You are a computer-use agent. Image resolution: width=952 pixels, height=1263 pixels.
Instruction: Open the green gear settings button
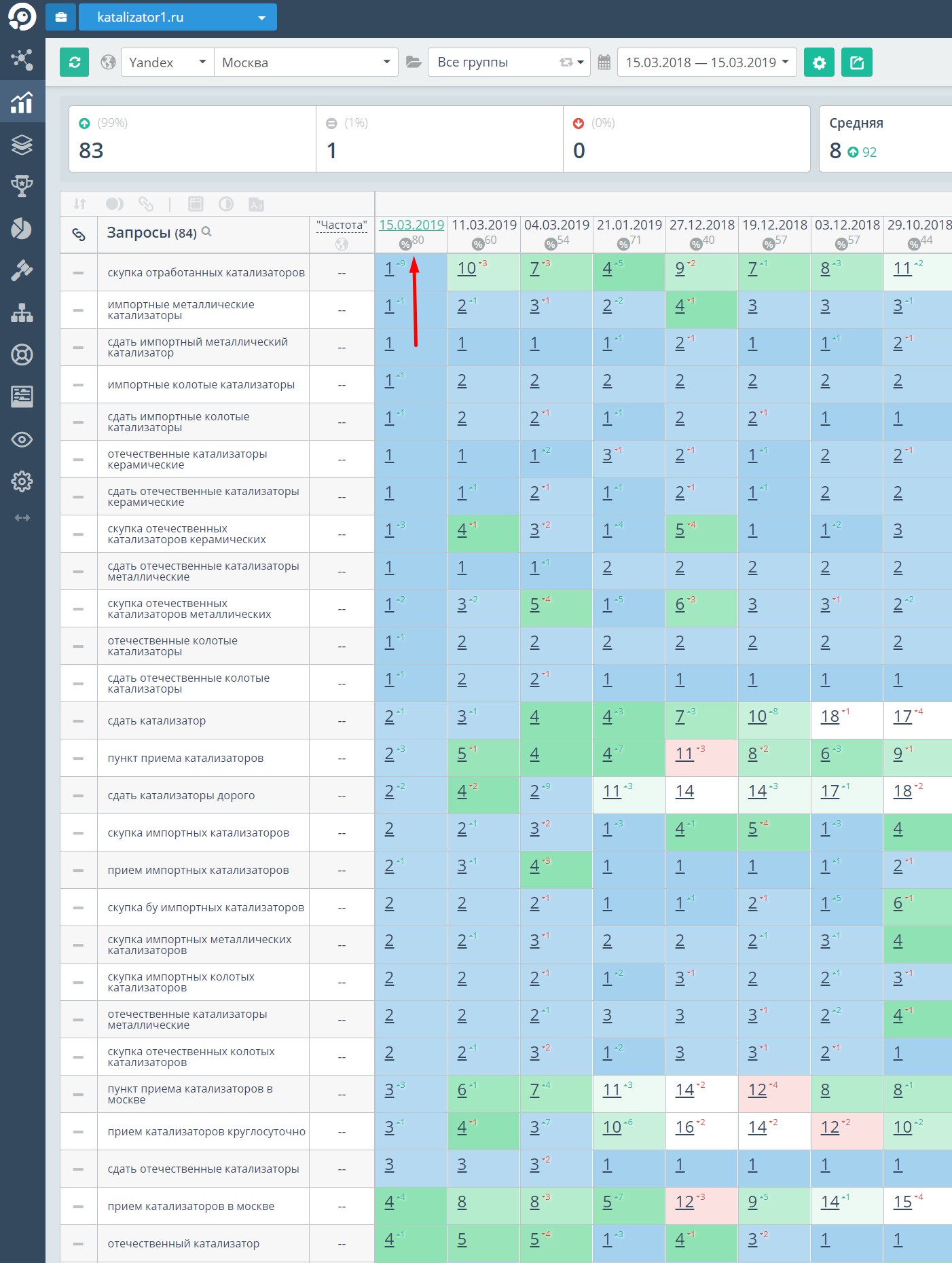click(819, 62)
